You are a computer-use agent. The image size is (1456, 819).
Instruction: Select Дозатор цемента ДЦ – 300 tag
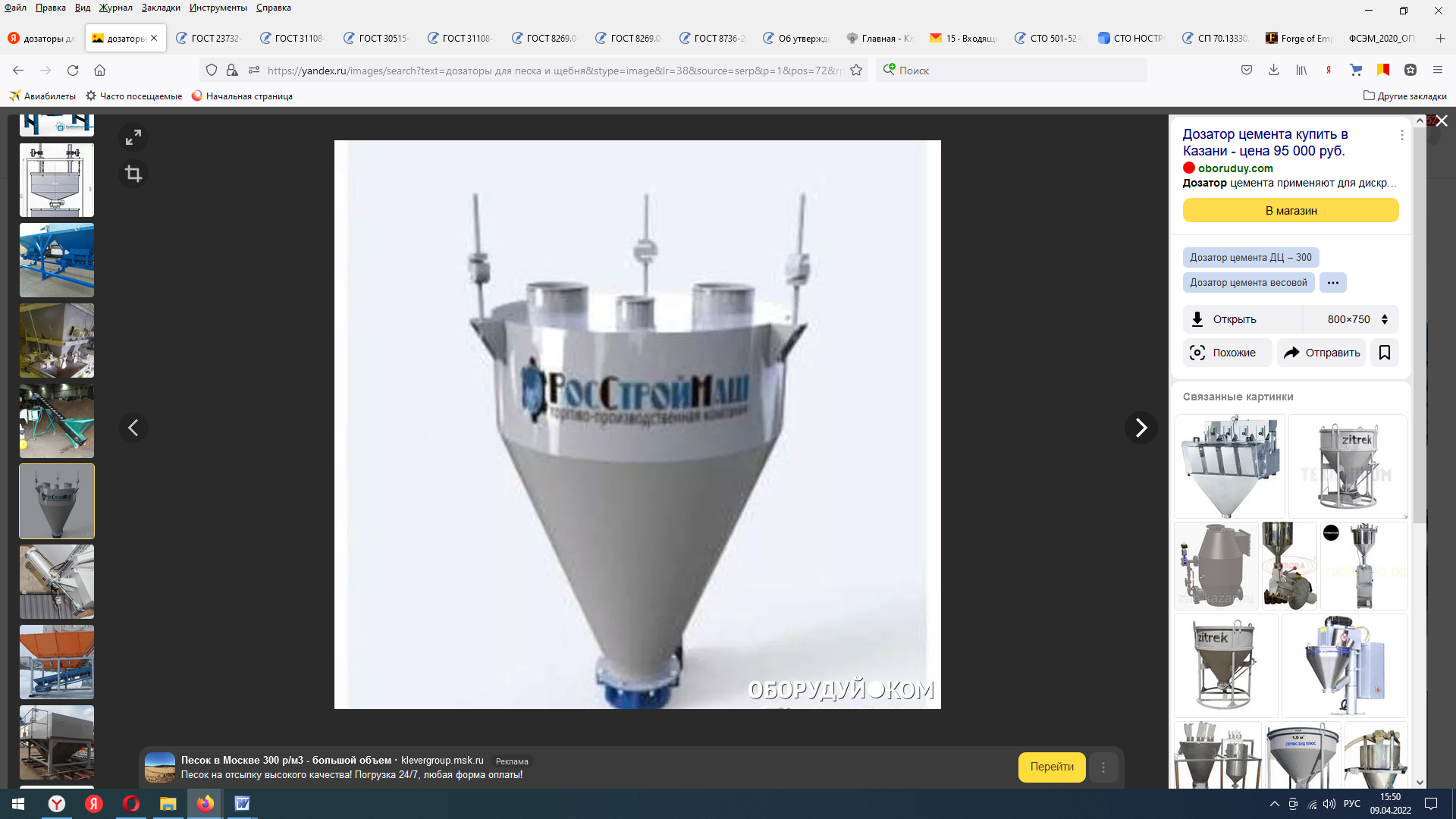[x=1250, y=258]
